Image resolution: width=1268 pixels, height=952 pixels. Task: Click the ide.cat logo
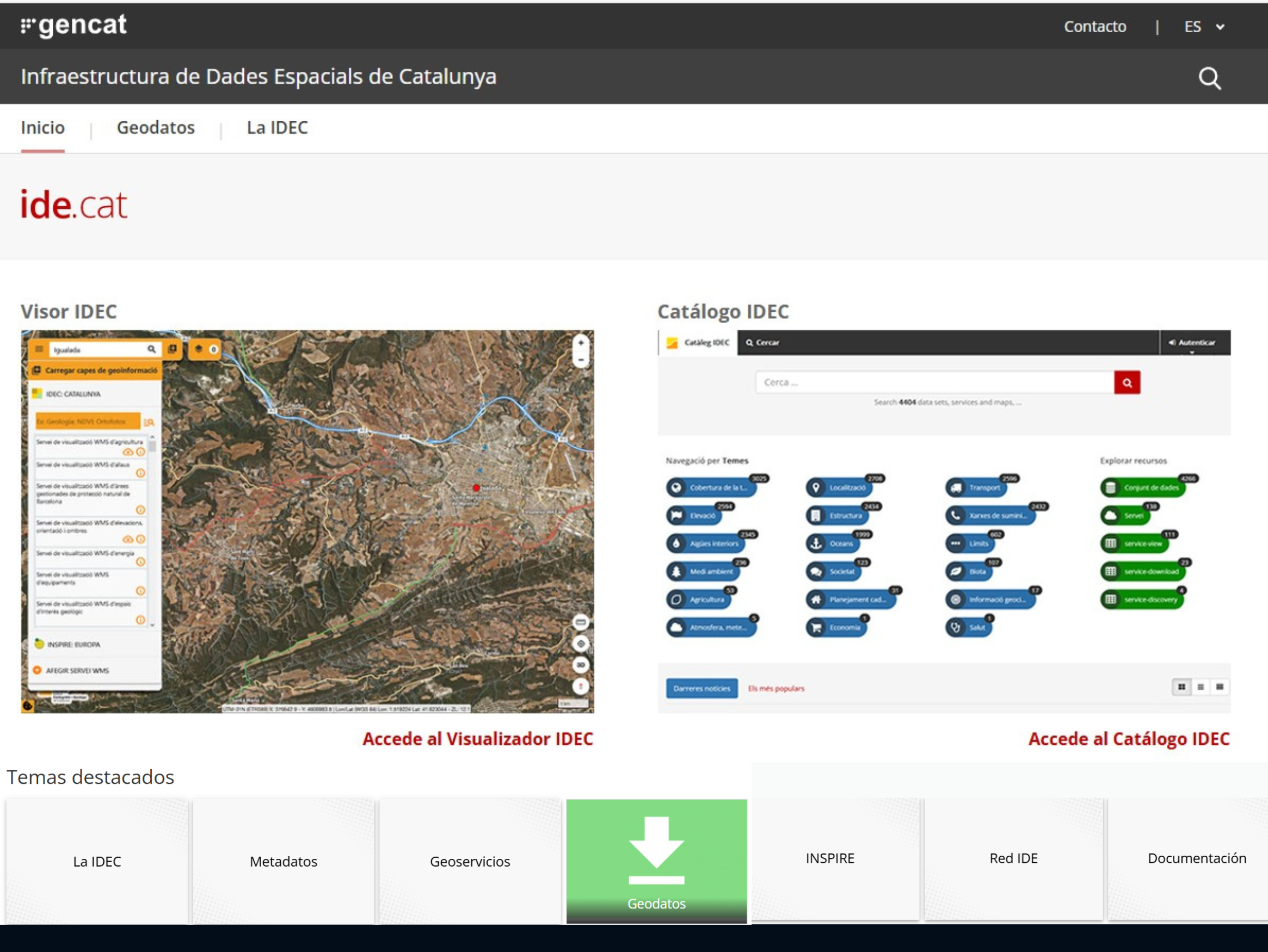click(74, 205)
